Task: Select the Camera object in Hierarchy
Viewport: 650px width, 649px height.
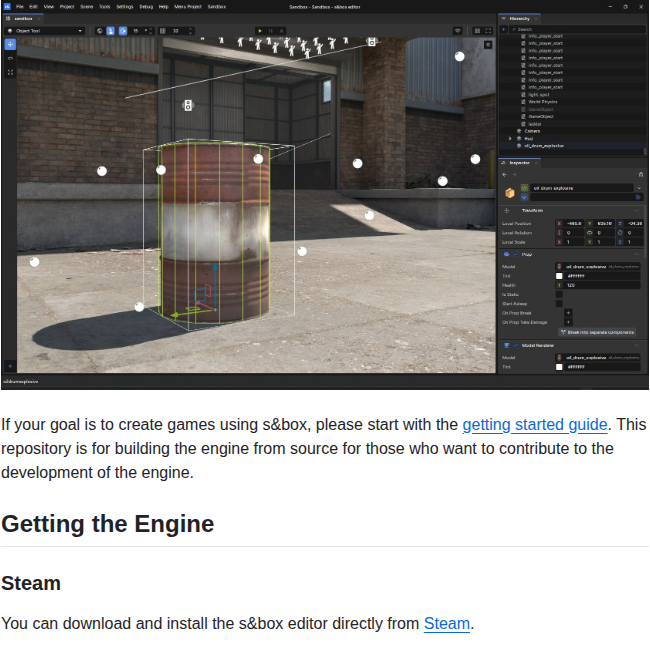Action: pos(572,131)
